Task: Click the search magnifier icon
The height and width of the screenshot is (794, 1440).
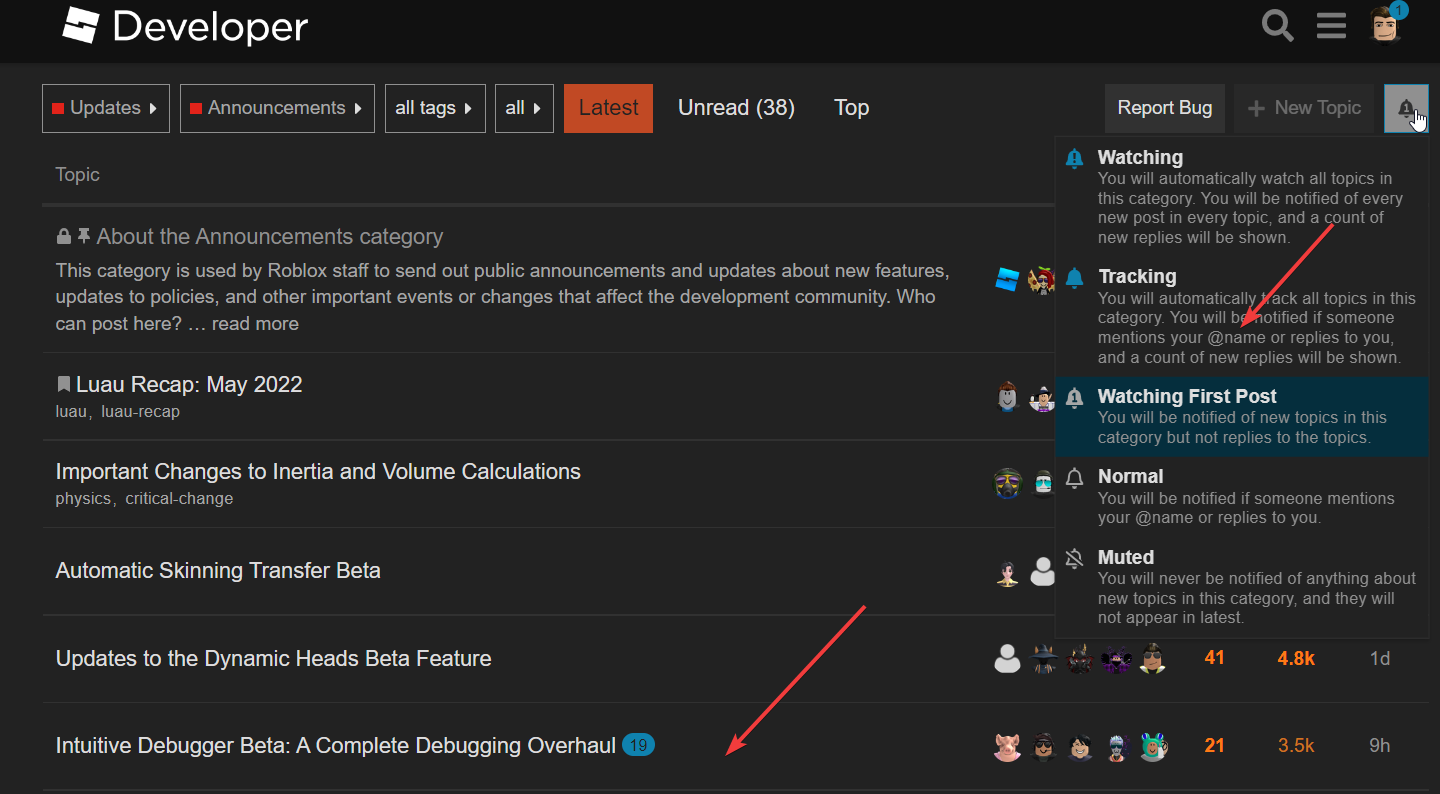Action: coord(1277,25)
